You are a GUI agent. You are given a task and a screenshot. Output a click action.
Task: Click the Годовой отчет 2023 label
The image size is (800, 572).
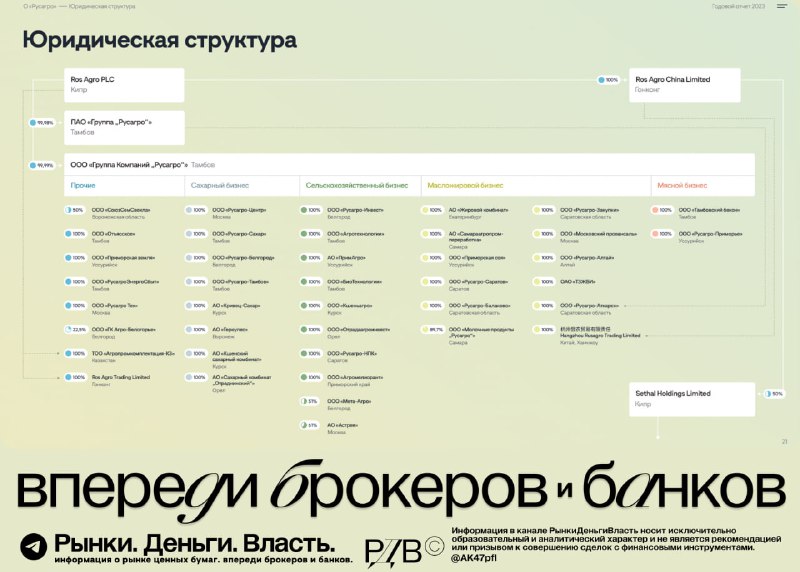738,6
